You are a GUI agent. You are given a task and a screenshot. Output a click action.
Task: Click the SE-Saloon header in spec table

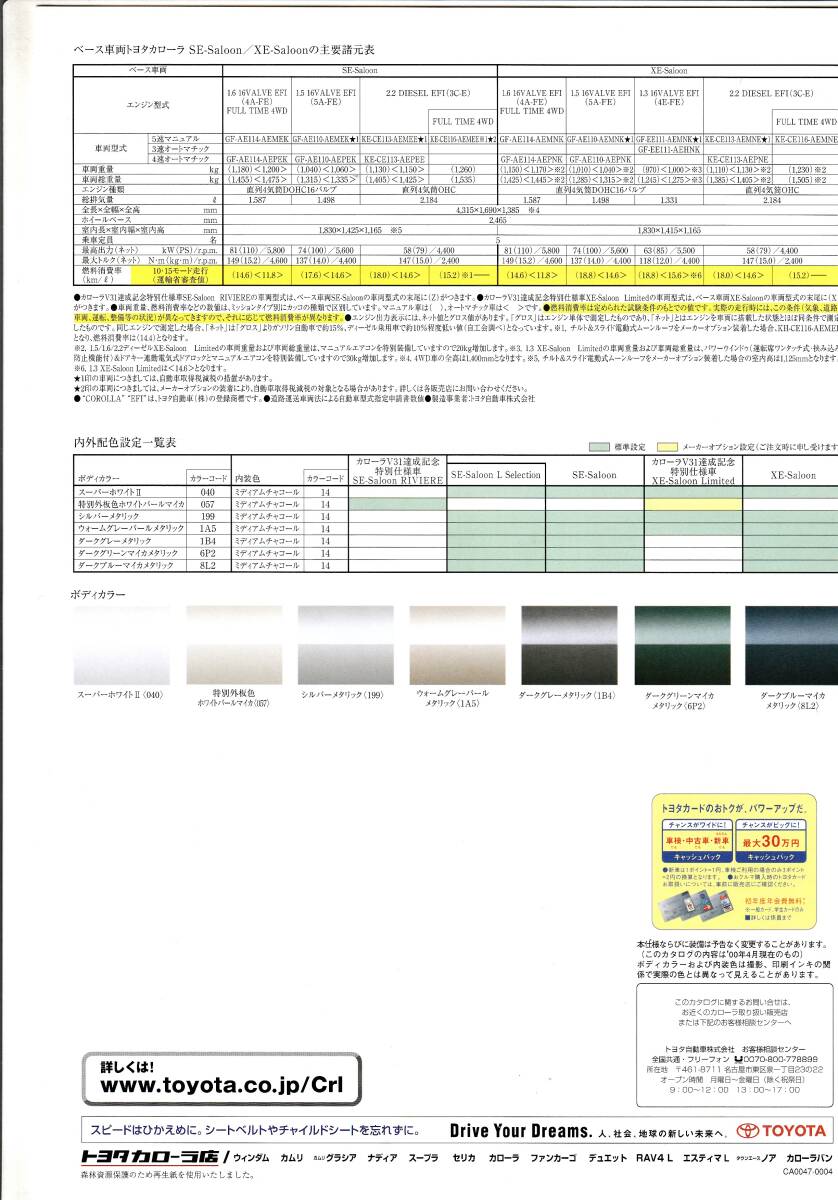coord(361,71)
